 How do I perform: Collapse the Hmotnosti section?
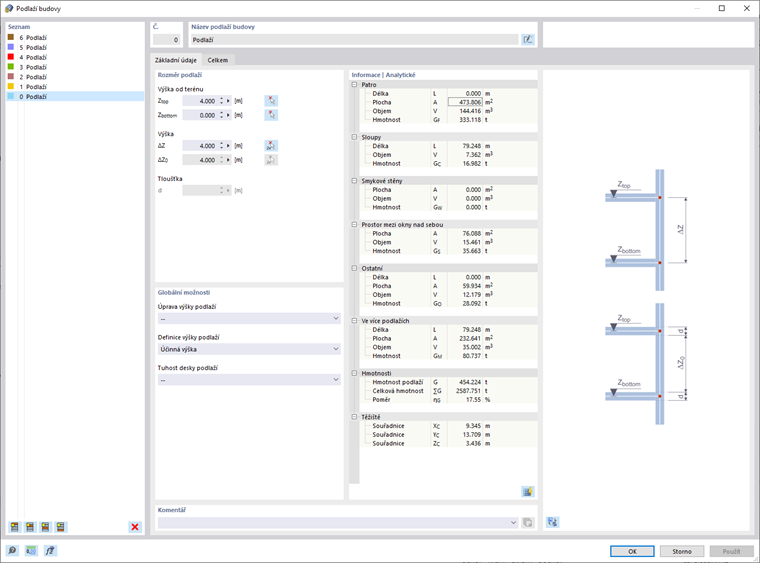pyautogui.click(x=354, y=373)
